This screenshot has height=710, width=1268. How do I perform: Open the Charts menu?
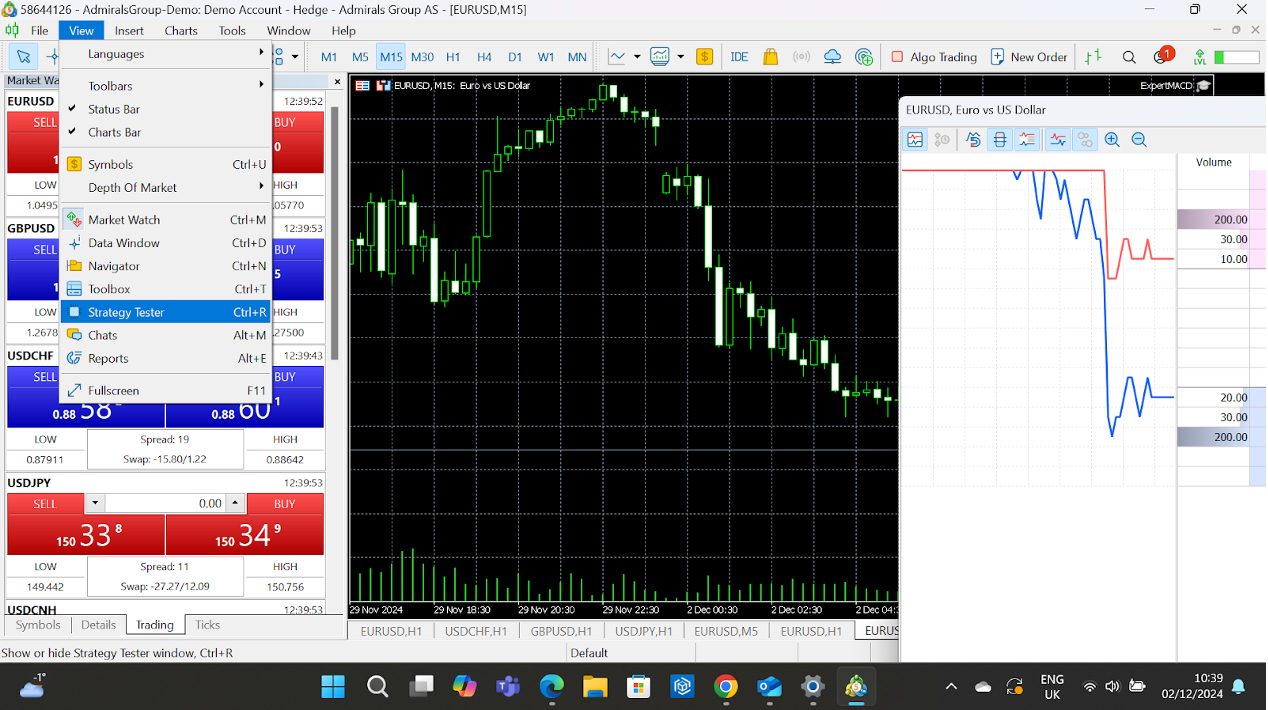(x=181, y=30)
